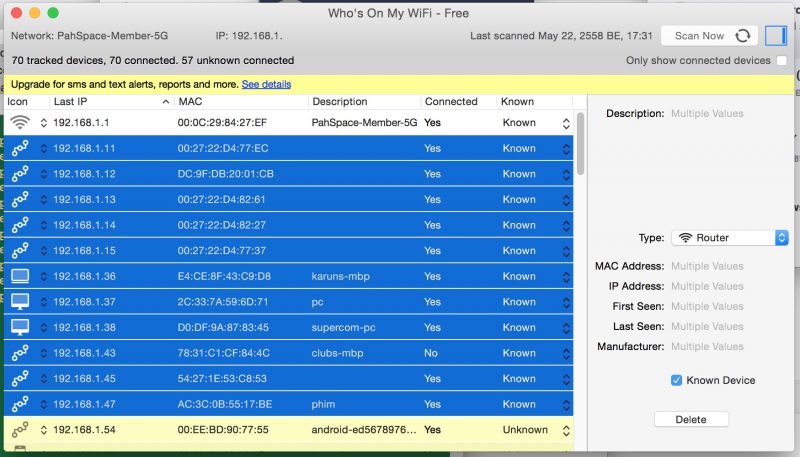The height and width of the screenshot is (457, 800).
Task: Click the Wi-Fi router icon for 192.168.1.1
Action: click(20, 123)
